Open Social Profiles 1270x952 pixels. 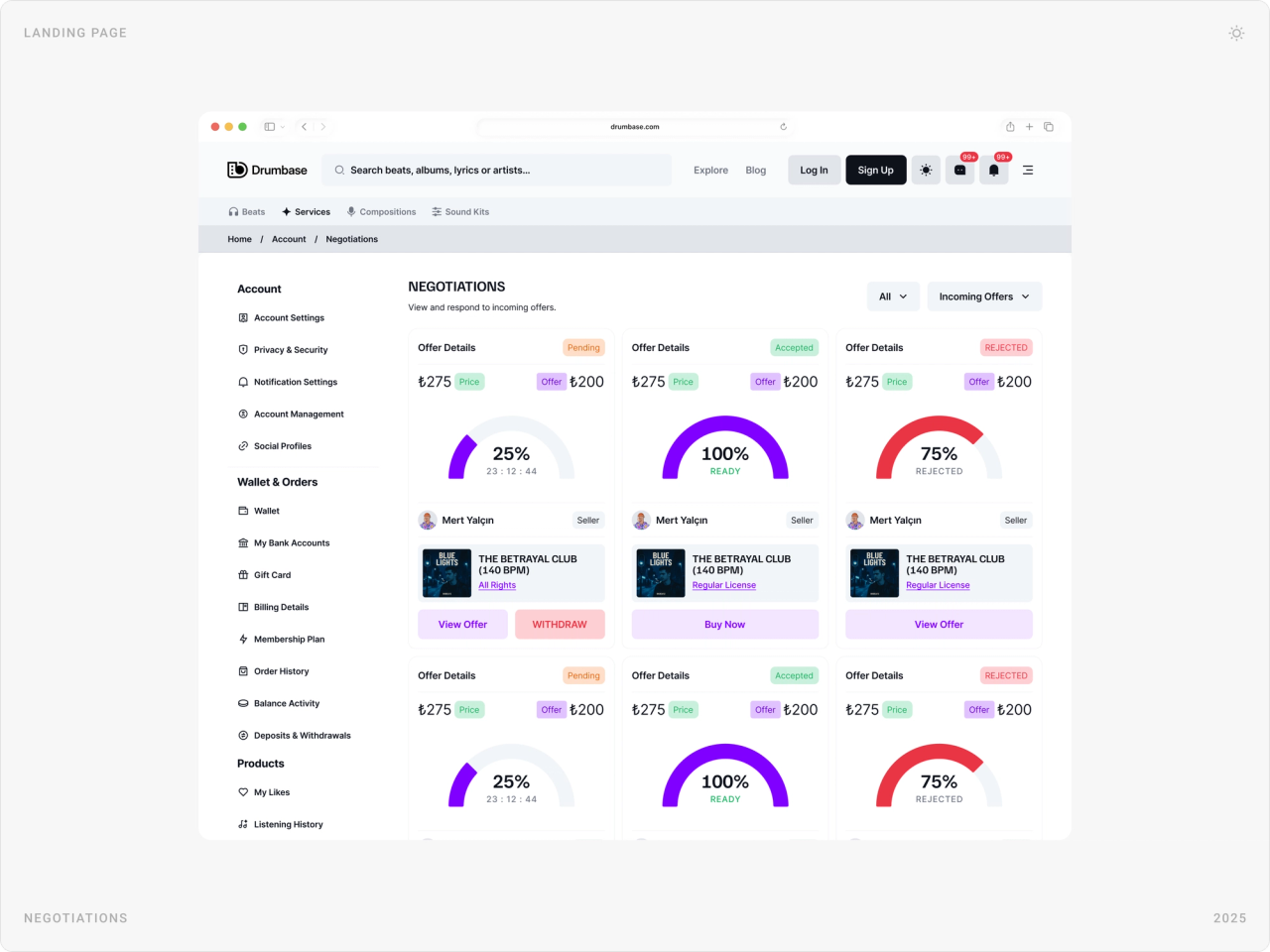click(x=275, y=446)
